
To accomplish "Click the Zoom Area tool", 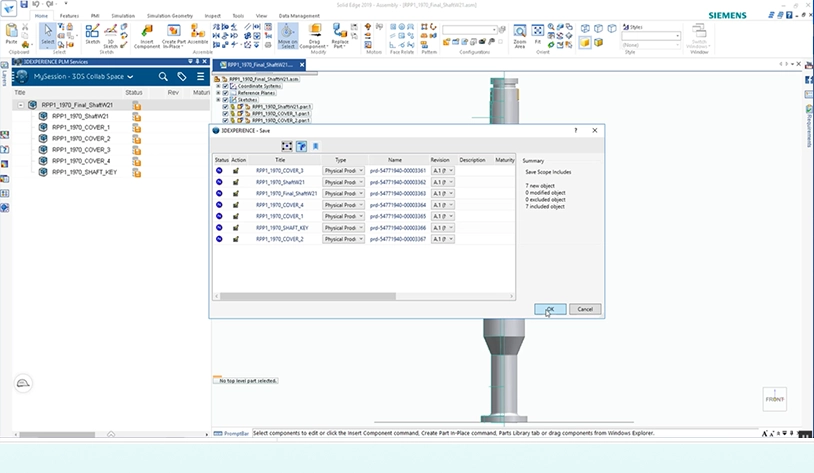I will (x=520, y=36).
